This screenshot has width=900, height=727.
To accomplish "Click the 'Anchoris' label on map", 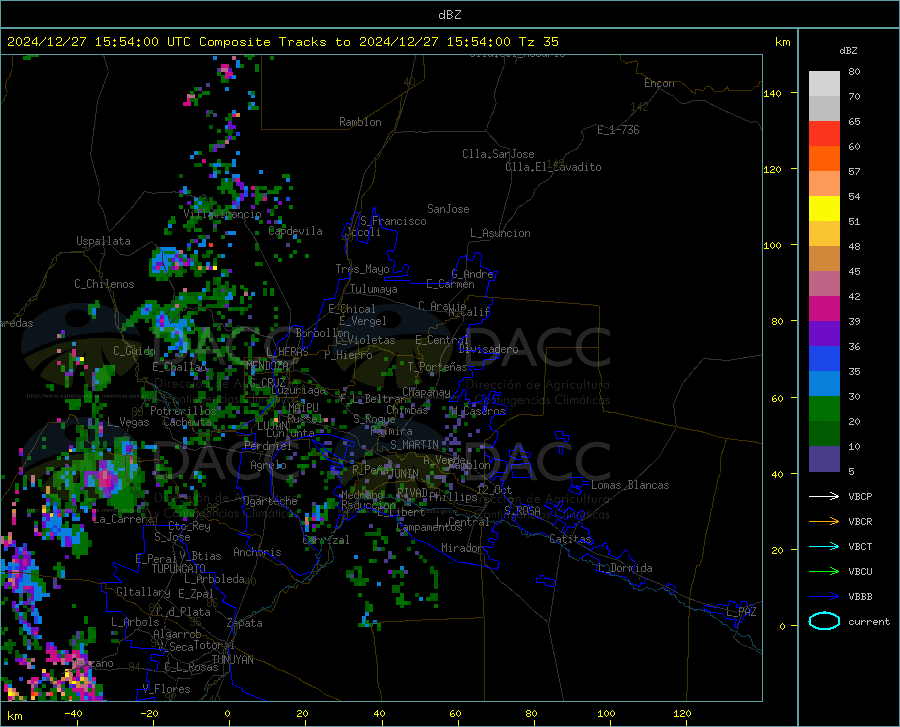I will click(257, 552).
